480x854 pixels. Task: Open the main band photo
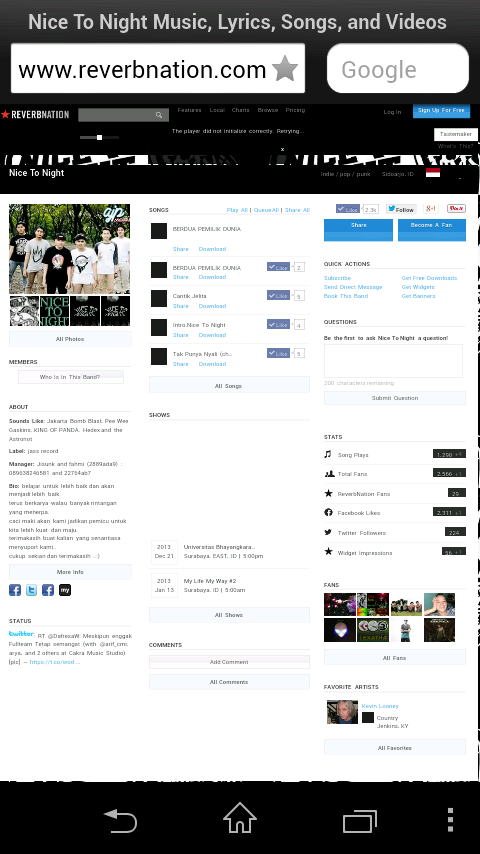tap(70, 249)
